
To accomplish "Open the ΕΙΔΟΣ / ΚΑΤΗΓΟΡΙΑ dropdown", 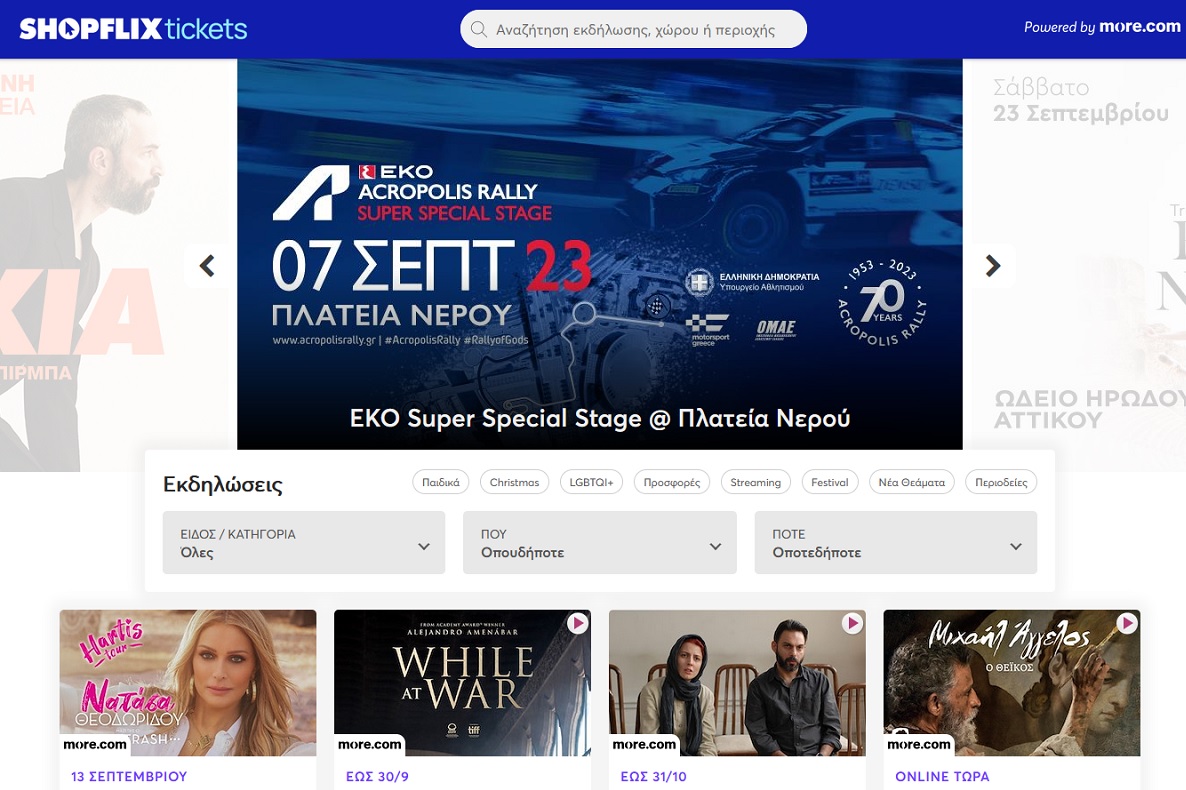I will (x=304, y=543).
